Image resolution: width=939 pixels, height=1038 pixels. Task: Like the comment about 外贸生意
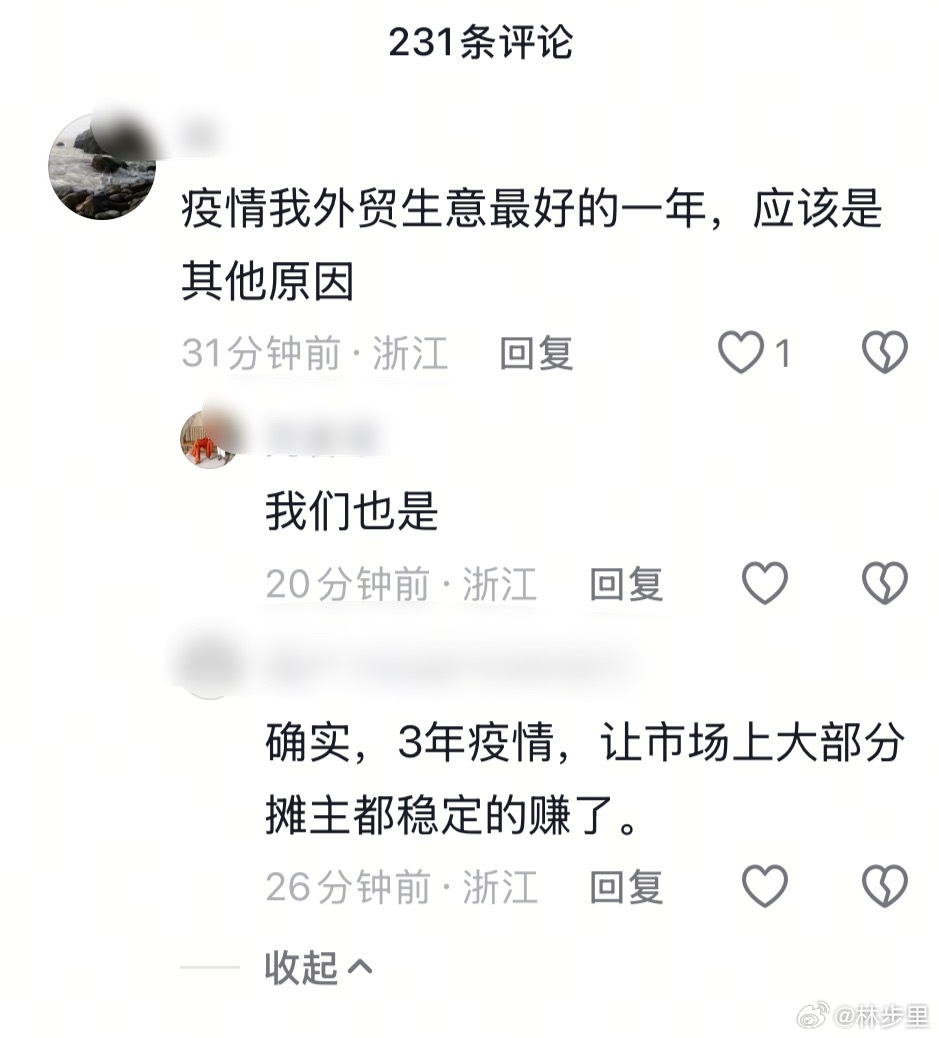(741, 352)
